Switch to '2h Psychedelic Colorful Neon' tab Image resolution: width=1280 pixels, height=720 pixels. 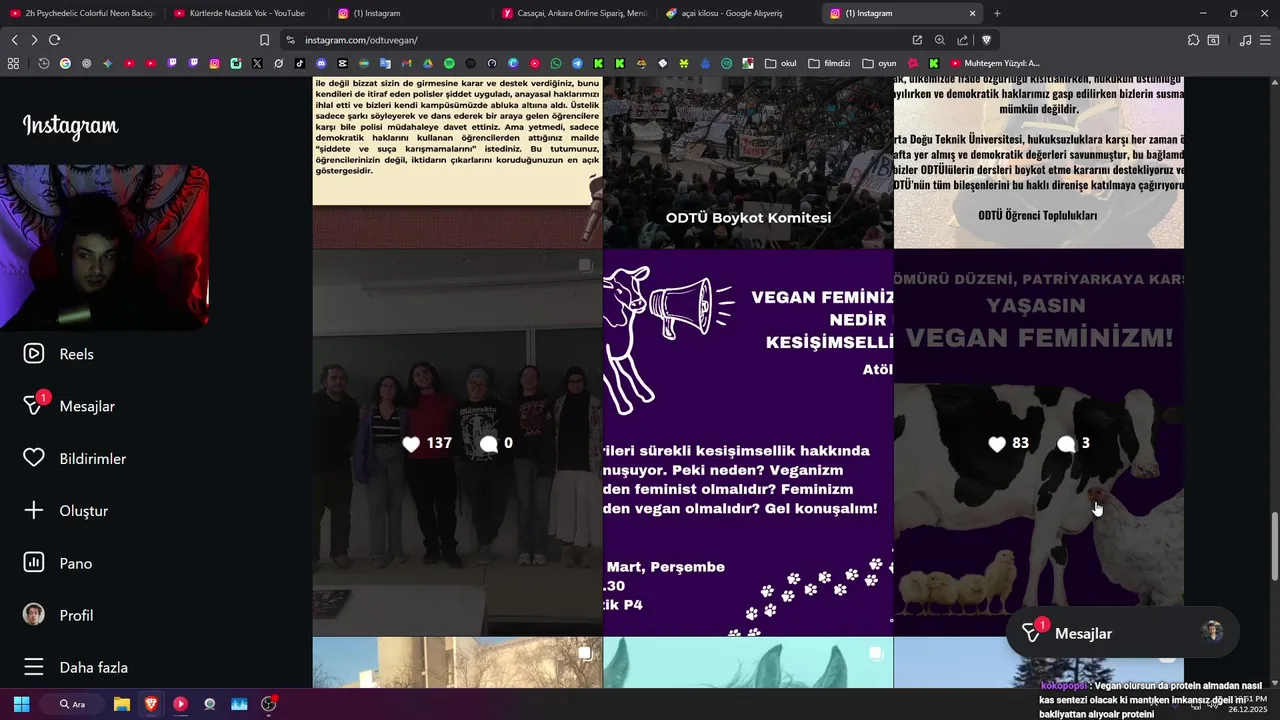[82, 13]
